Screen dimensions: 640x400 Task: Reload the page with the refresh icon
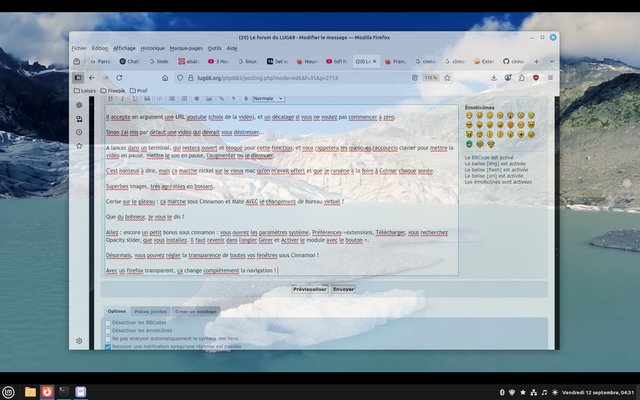click(119, 77)
